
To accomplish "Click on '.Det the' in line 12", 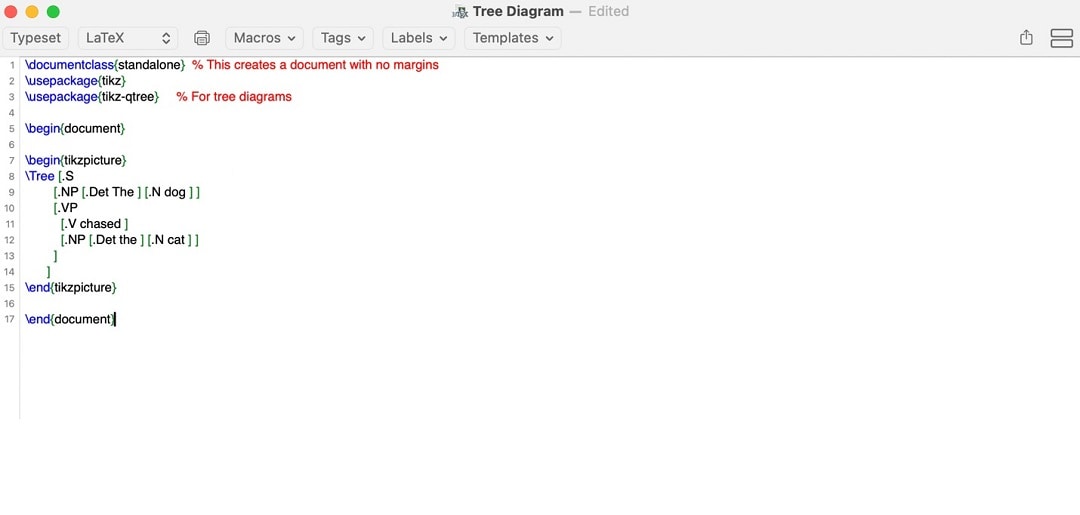I will [x=115, y=240].
